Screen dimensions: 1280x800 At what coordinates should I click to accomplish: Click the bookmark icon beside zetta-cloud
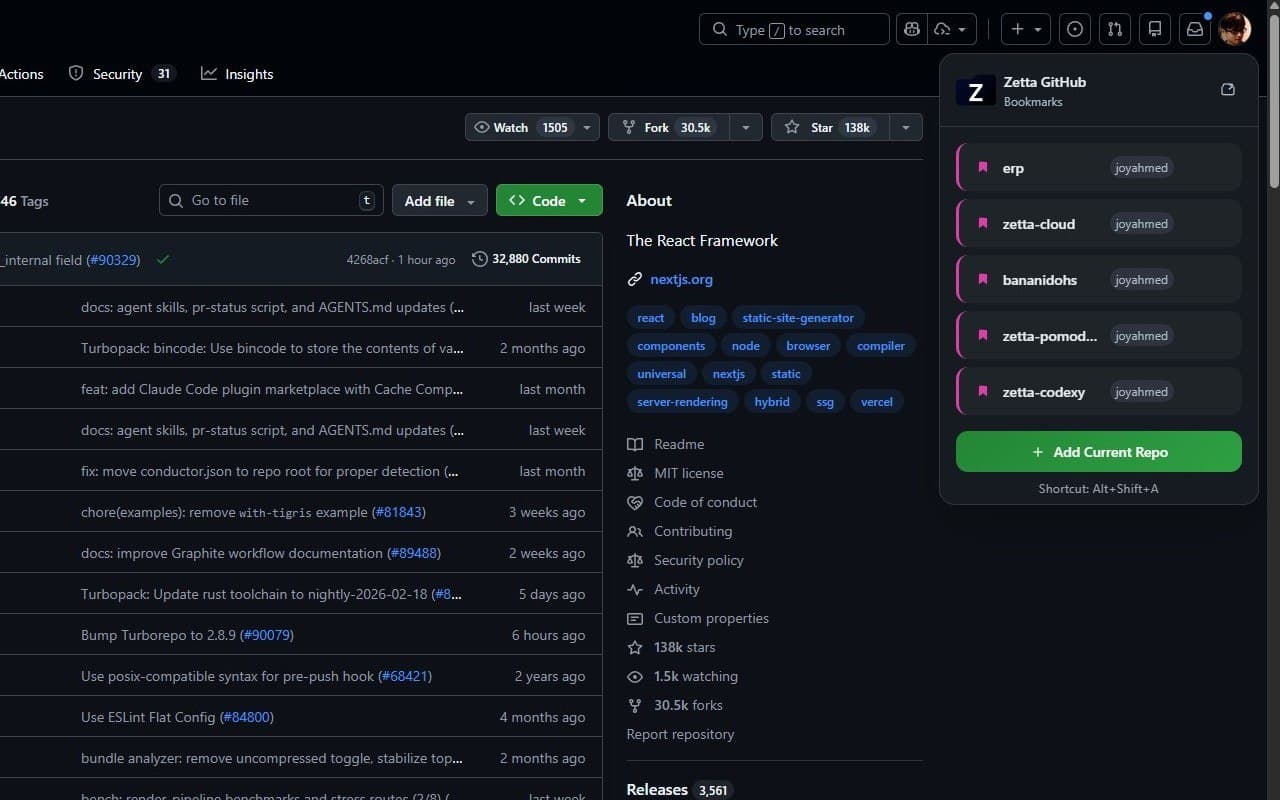coord(983,224)
